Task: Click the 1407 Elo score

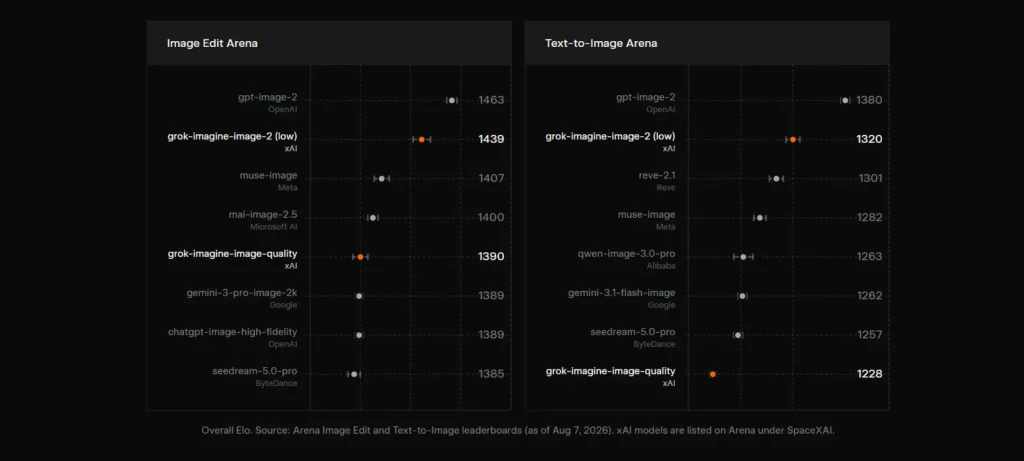Action: 491,178
